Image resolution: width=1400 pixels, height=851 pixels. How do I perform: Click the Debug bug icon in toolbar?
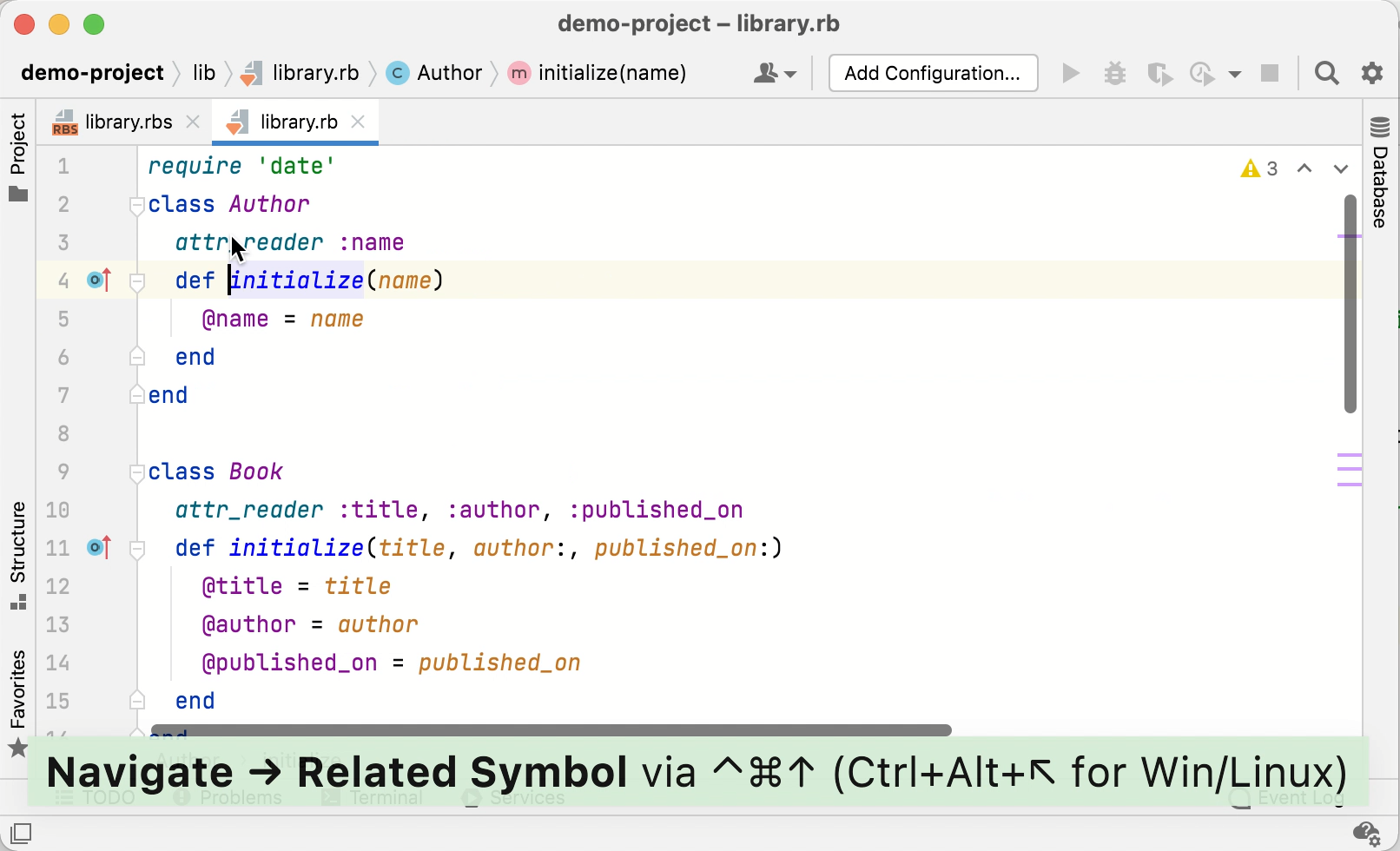pyautogui.click(x=1114, y=73)
